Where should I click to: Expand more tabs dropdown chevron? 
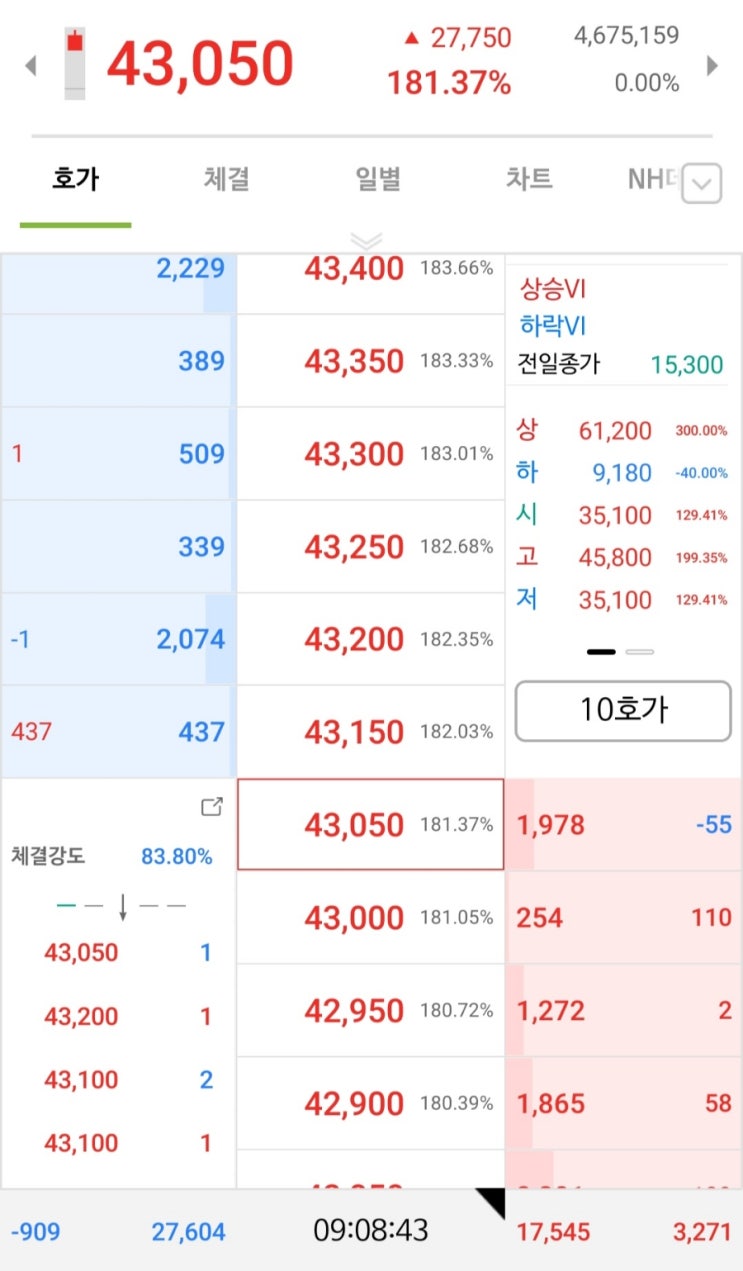click(x=702, y=183)
